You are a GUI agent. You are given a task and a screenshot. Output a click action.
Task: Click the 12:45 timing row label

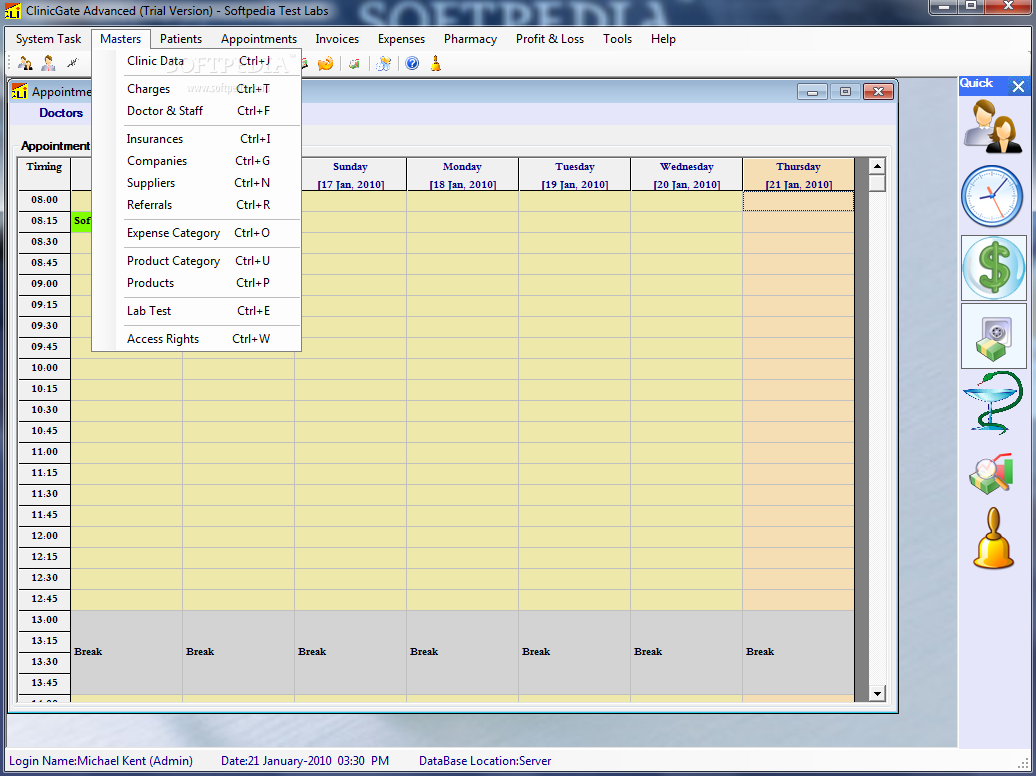(44, 599)
